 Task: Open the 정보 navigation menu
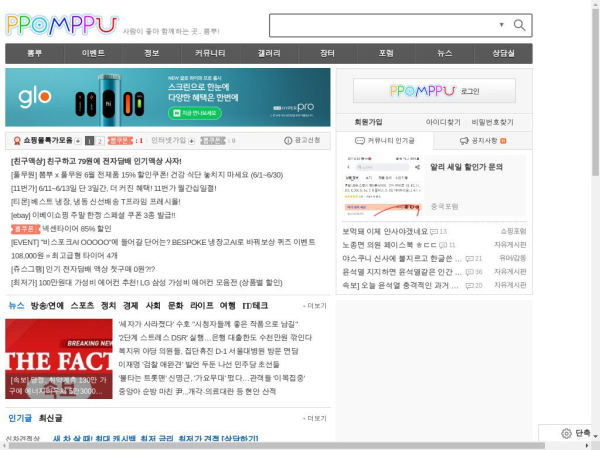pos(152,53)
